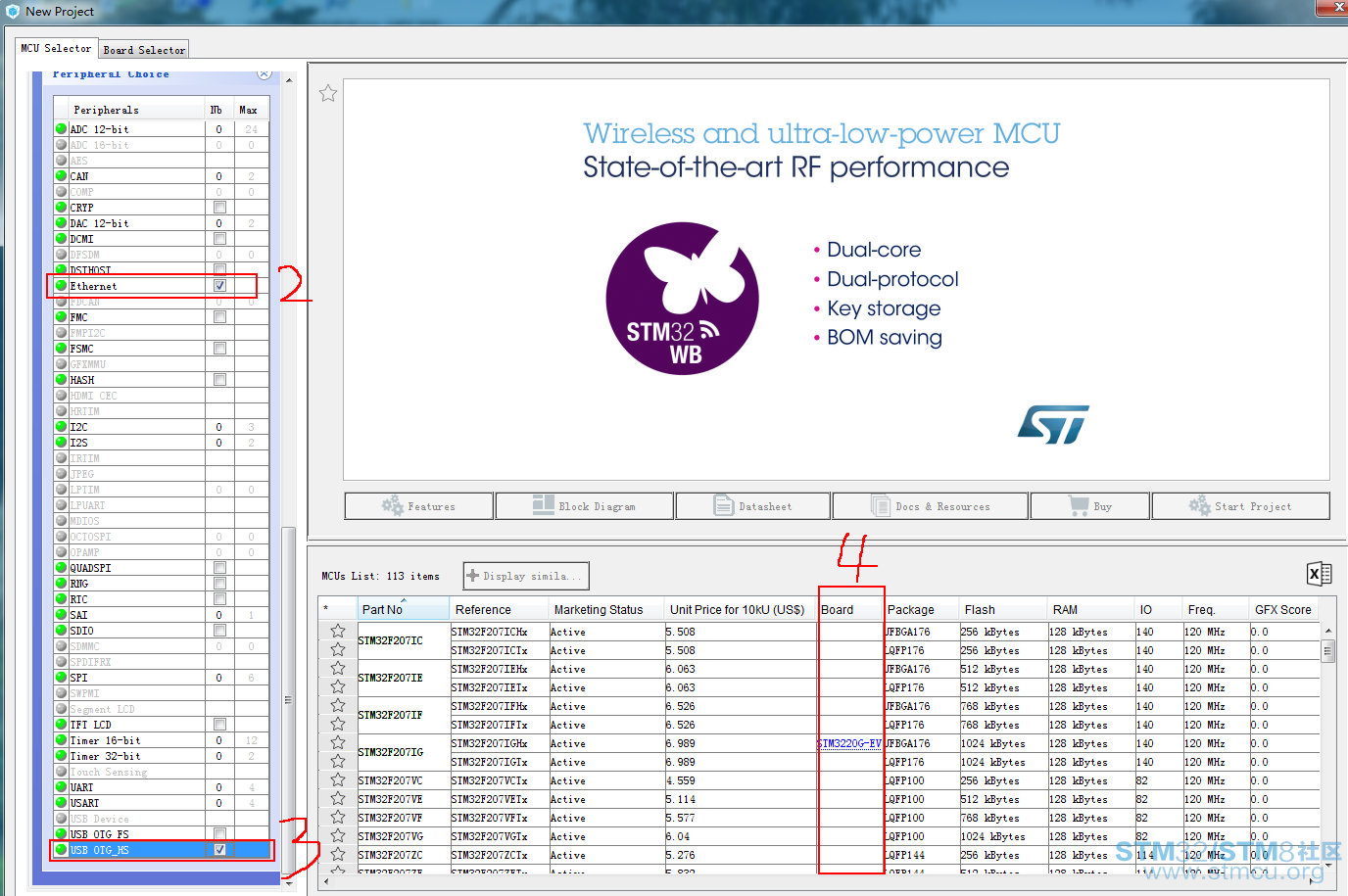
Task: Click the MCU table left scroll arrow
Action: point(326,880)
